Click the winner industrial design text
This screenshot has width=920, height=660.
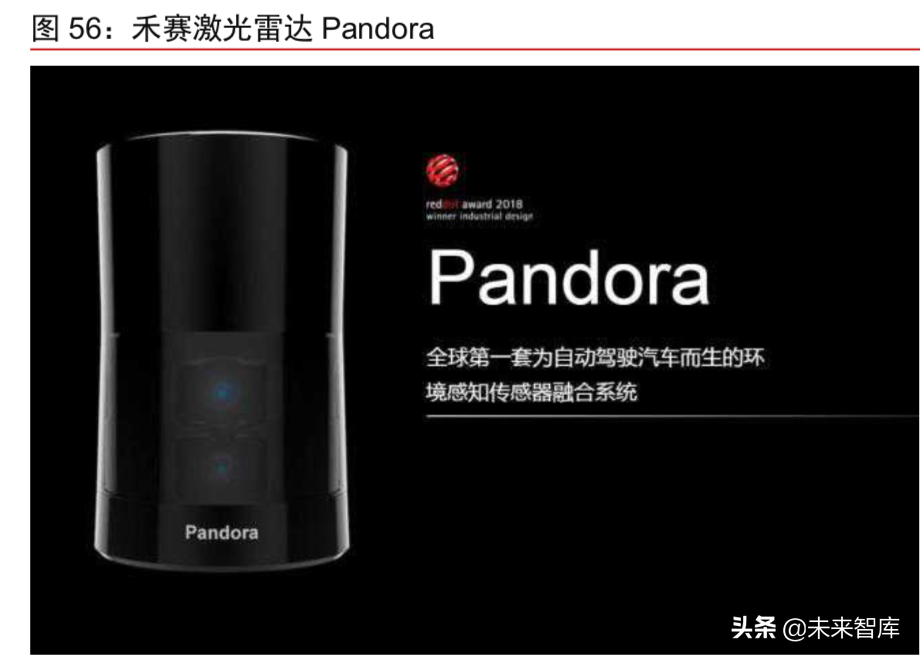coord(479,216)
